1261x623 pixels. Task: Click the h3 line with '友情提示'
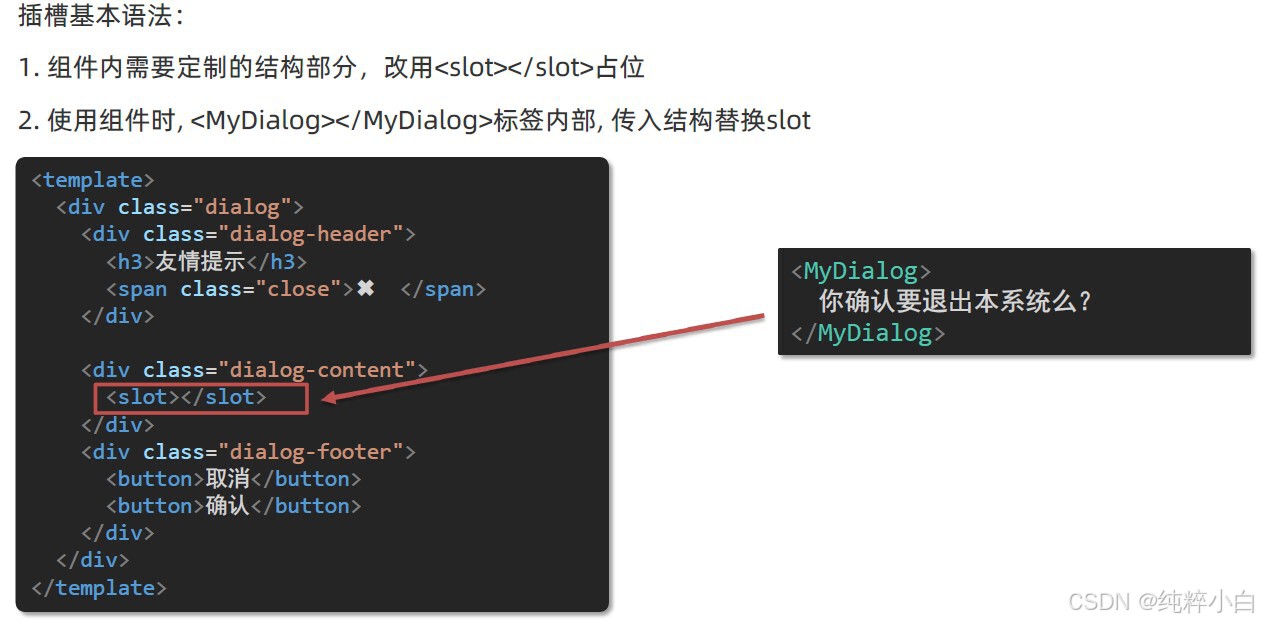207,262
